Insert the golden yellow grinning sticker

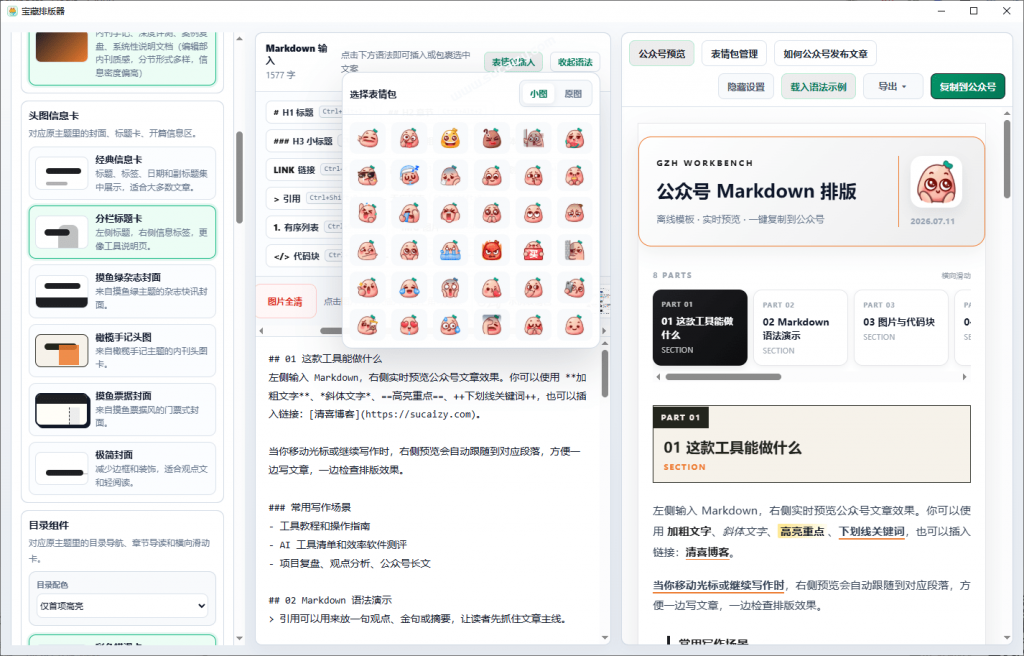[x=450, y=139]
